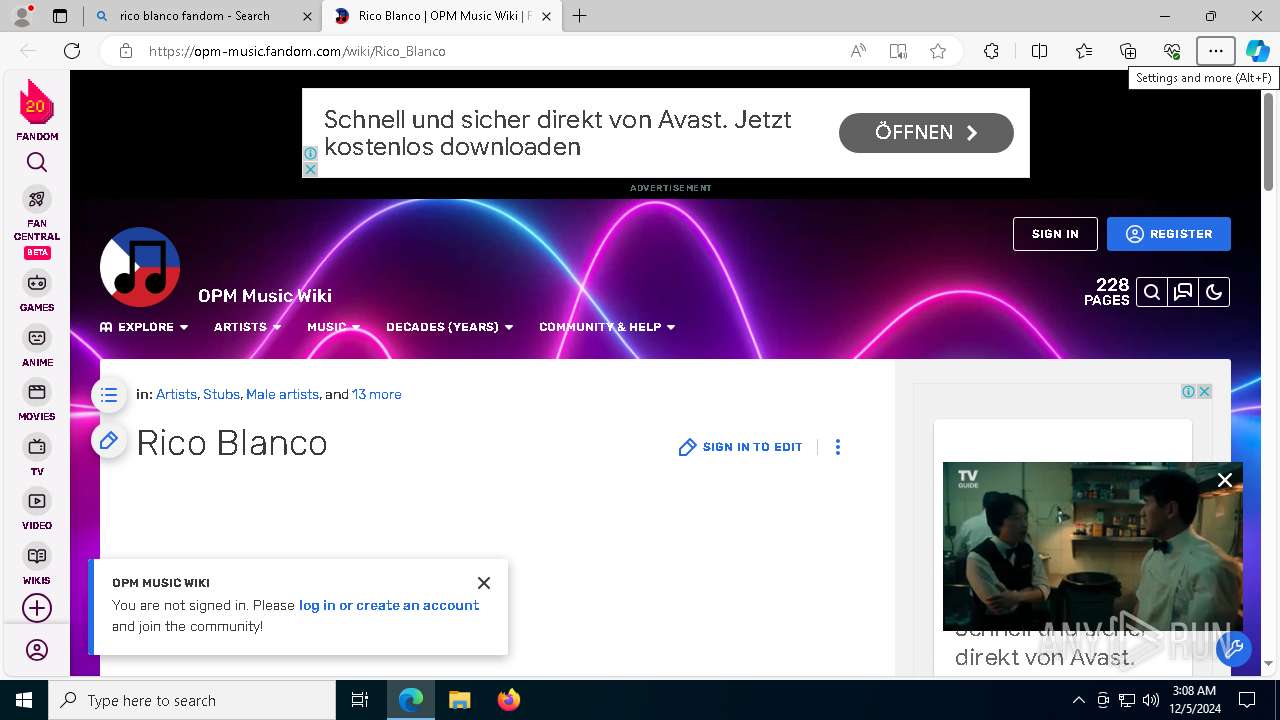Open Settings and more menu
The height and width of the screenshot is (720, 1280).
tap(1216, 51)
